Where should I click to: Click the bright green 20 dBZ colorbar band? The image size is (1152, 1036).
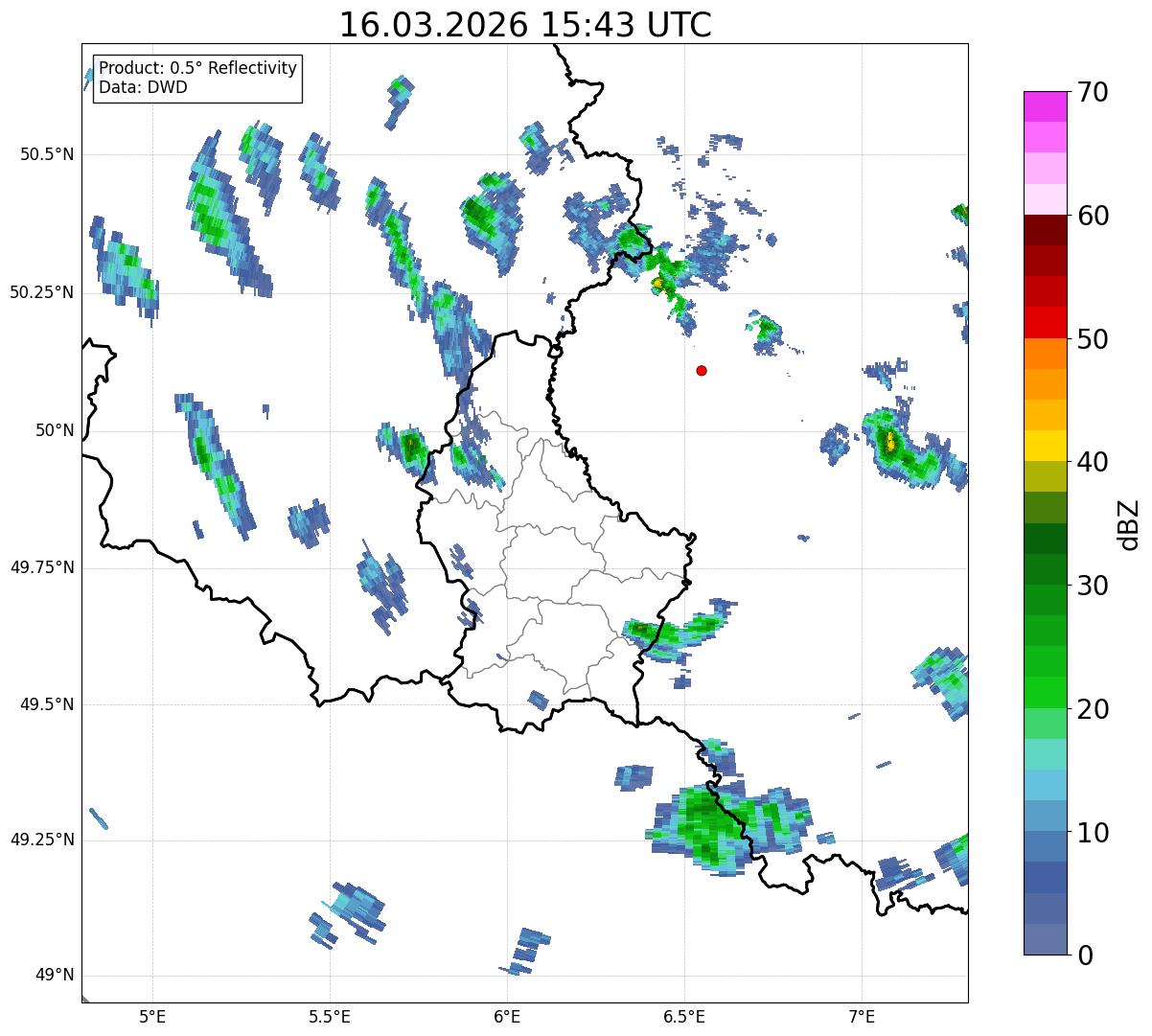(1046, 692)
